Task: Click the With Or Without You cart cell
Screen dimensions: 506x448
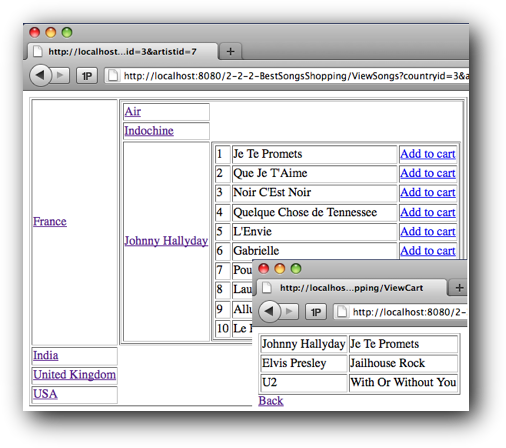Action: pos(403,383)
